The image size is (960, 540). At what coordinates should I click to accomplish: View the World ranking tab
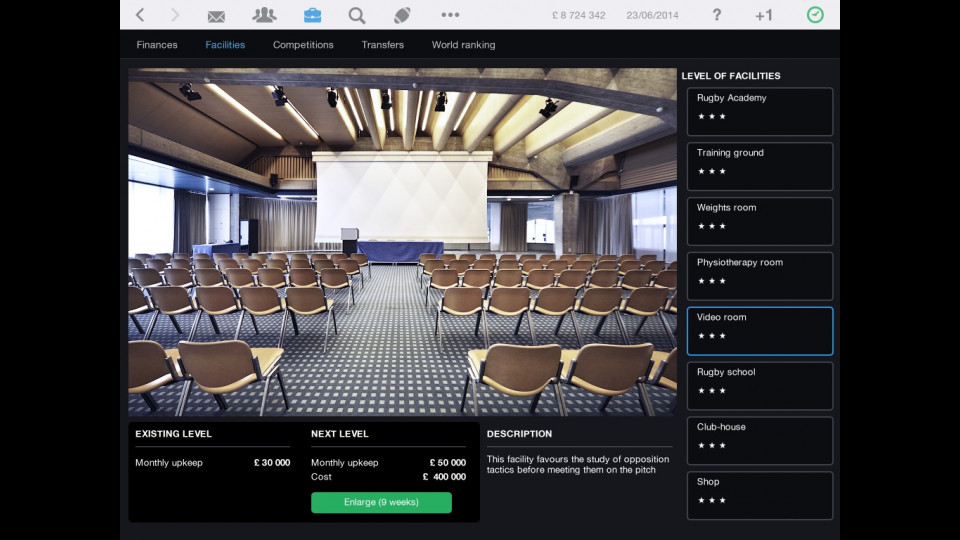pyautogui.click(x=463, y=45)
